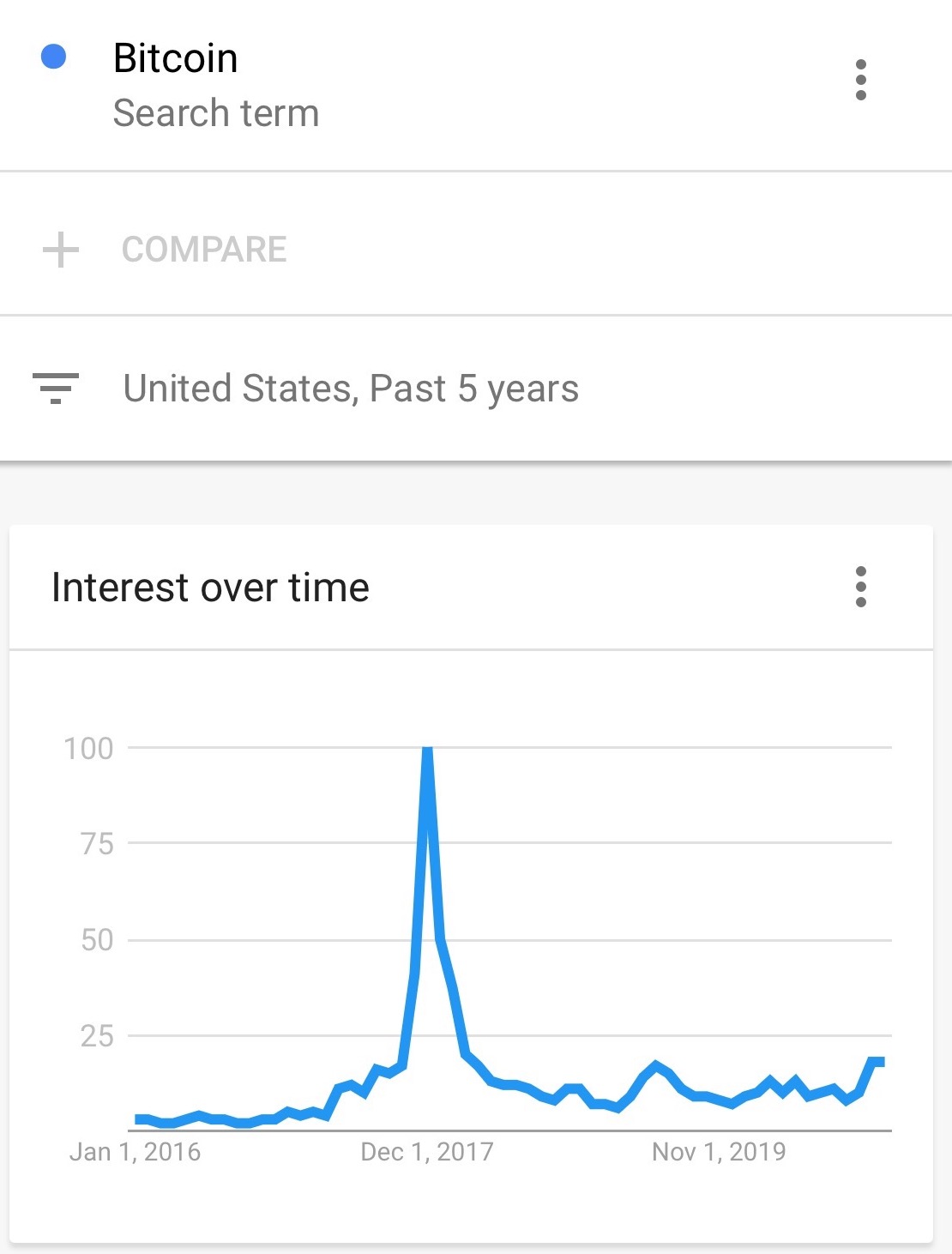Screen dimensions: 952x1254
Task: Click the Jan 1, 2016 axis label
Action: click(135, 1151)
